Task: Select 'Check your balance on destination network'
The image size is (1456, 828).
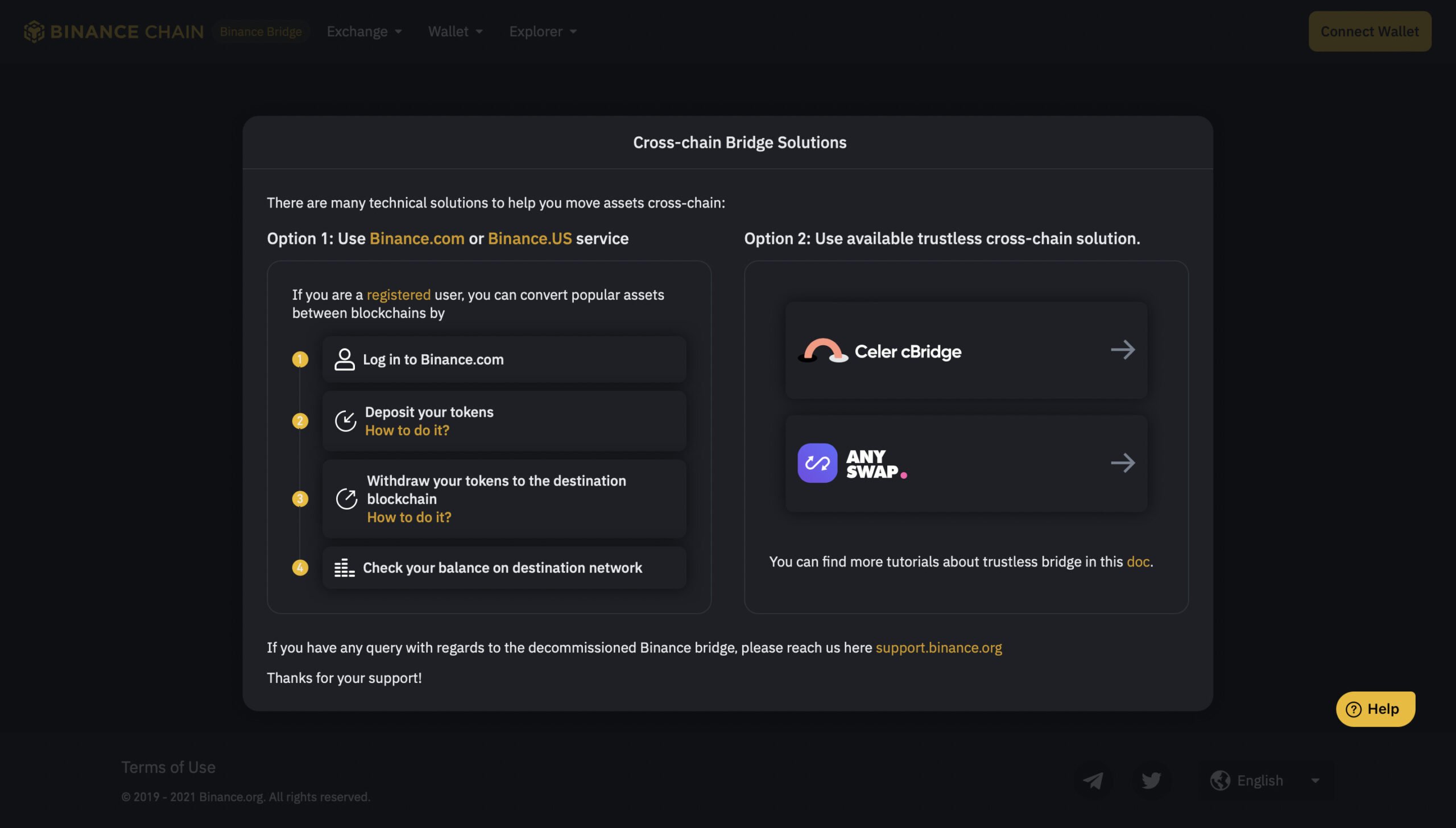Action: pyautogui.click(x=504, y=568)
